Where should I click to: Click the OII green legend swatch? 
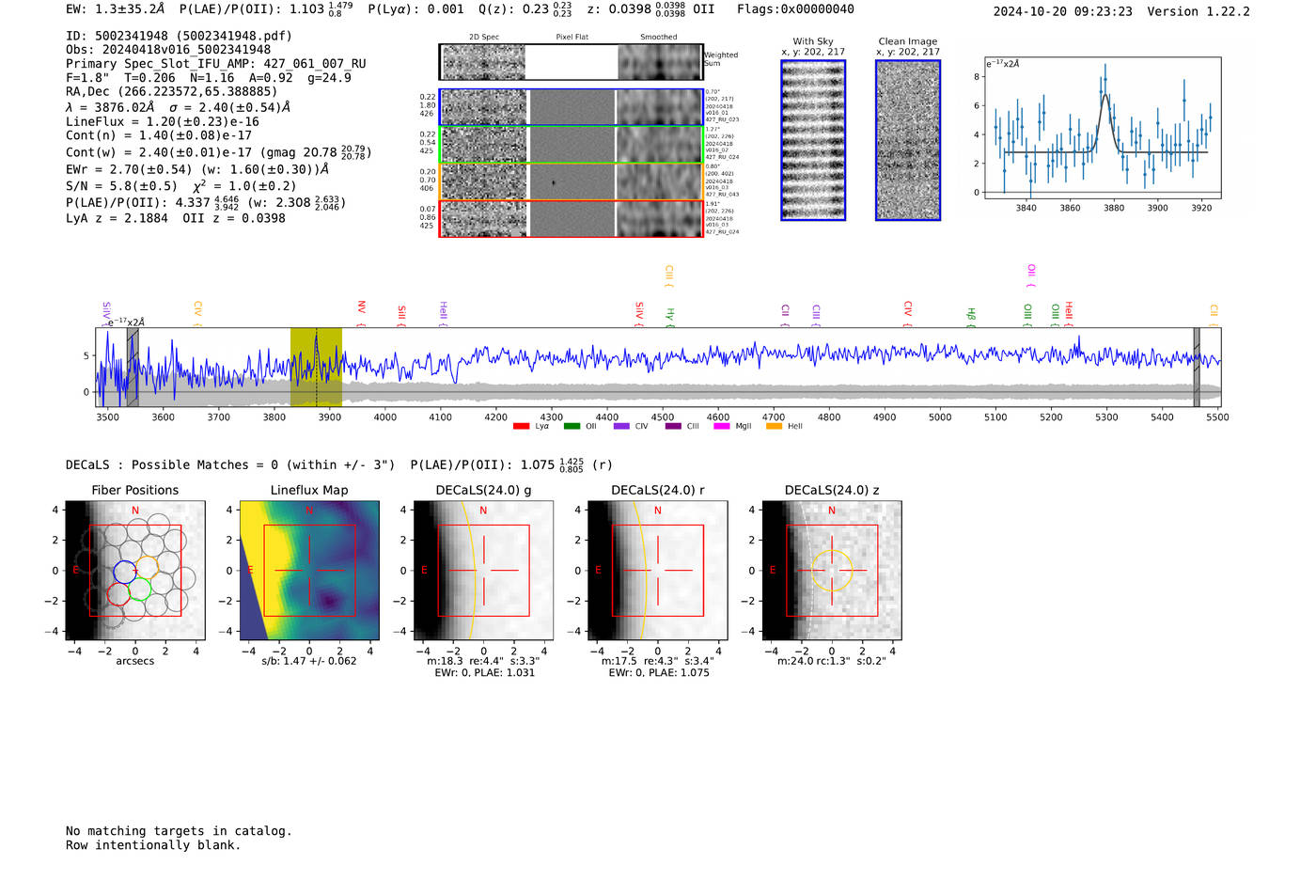[572, 427]
